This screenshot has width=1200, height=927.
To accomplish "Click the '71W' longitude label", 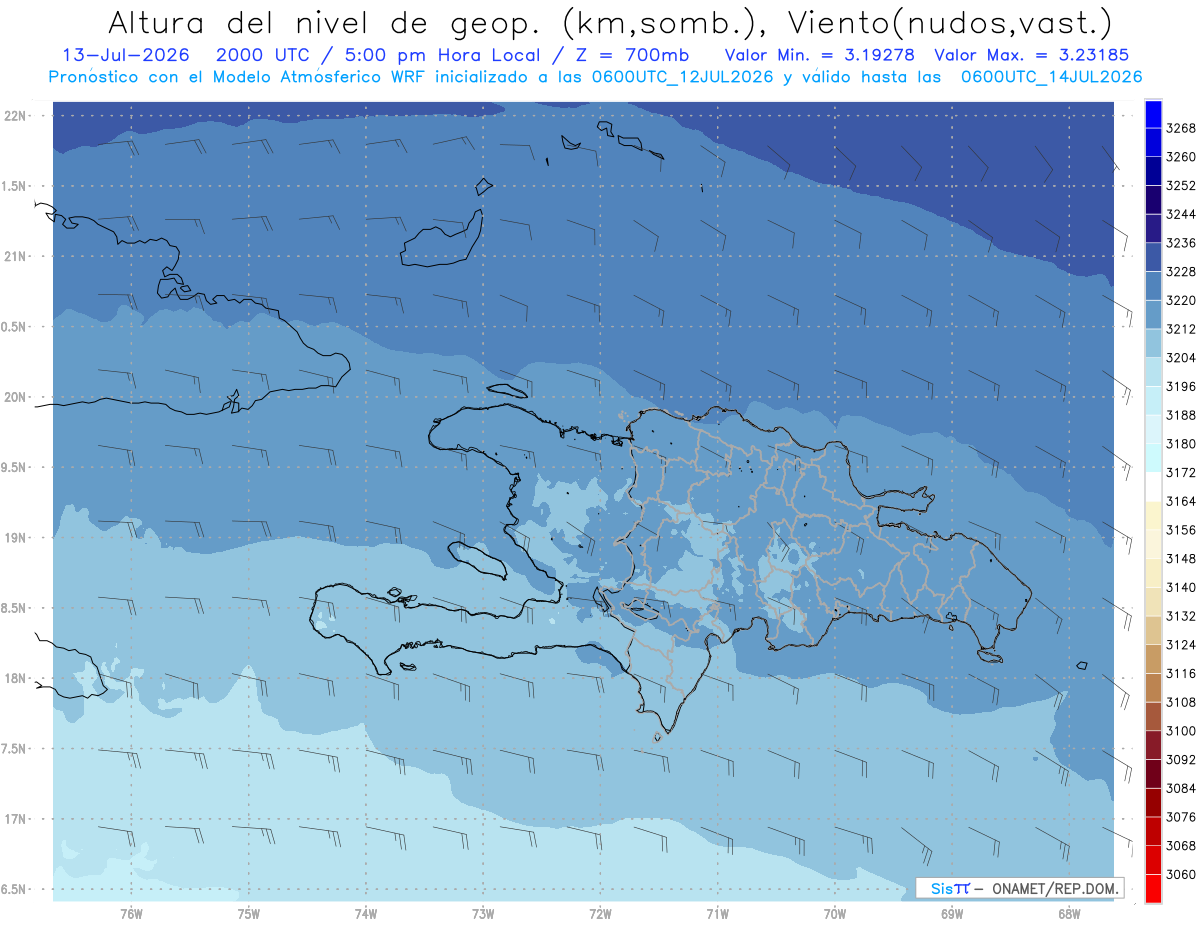I will pyautogui.click(x=718, y=913).
